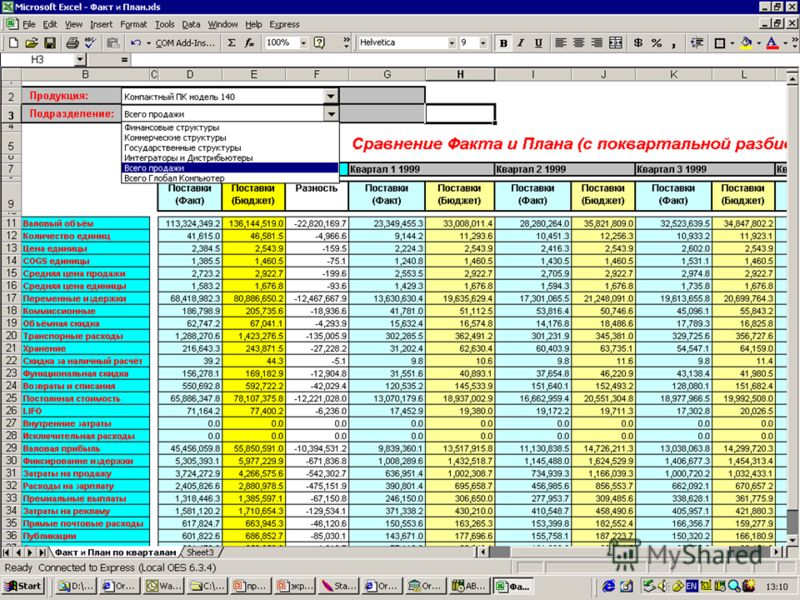Open the Name Box dropdown arrow

[80, 60]
